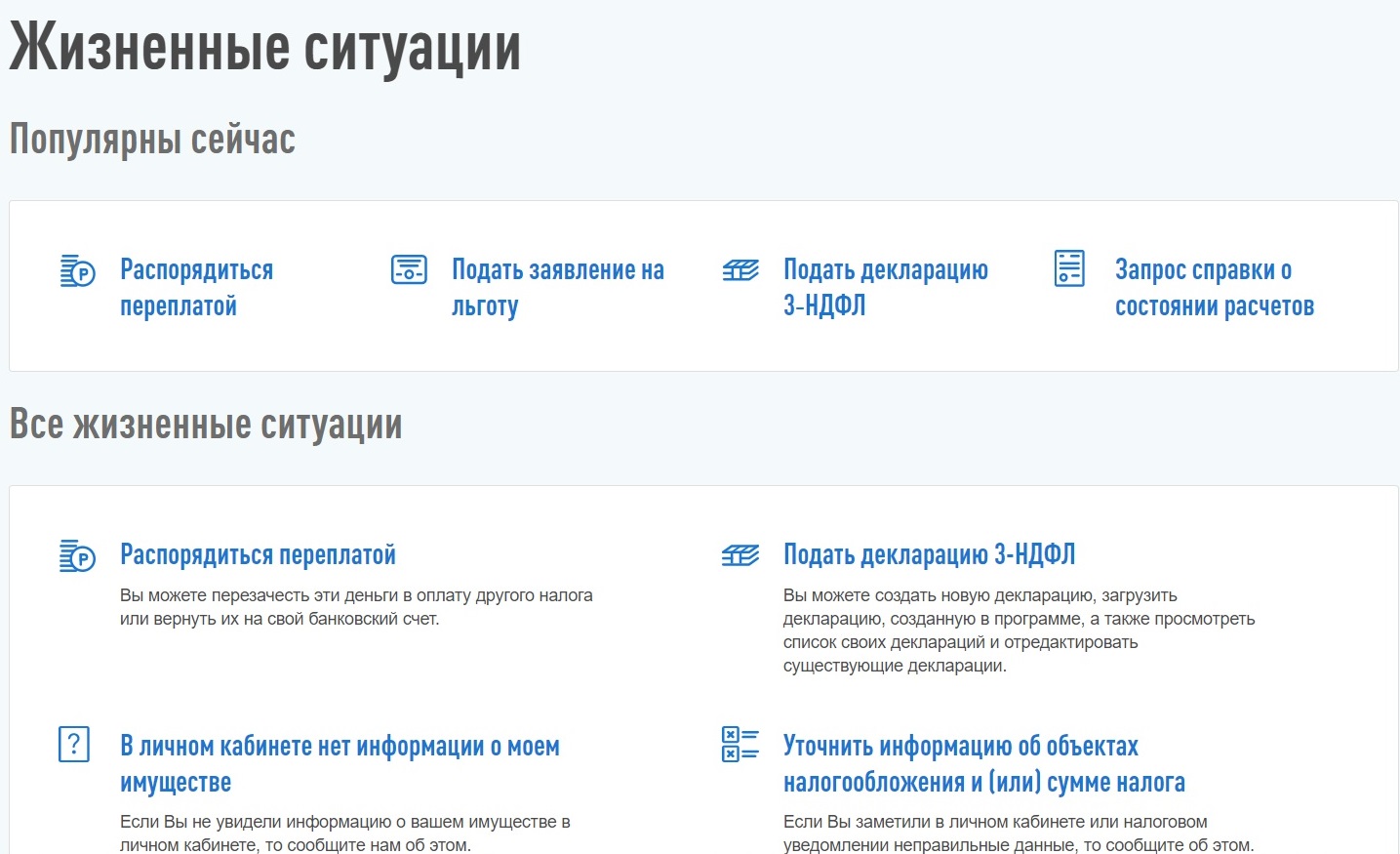This screenshot has width=1400, height=854.
Task: Open Уточнить информацию об объектах налогообложения link
Action: point(984,763)
